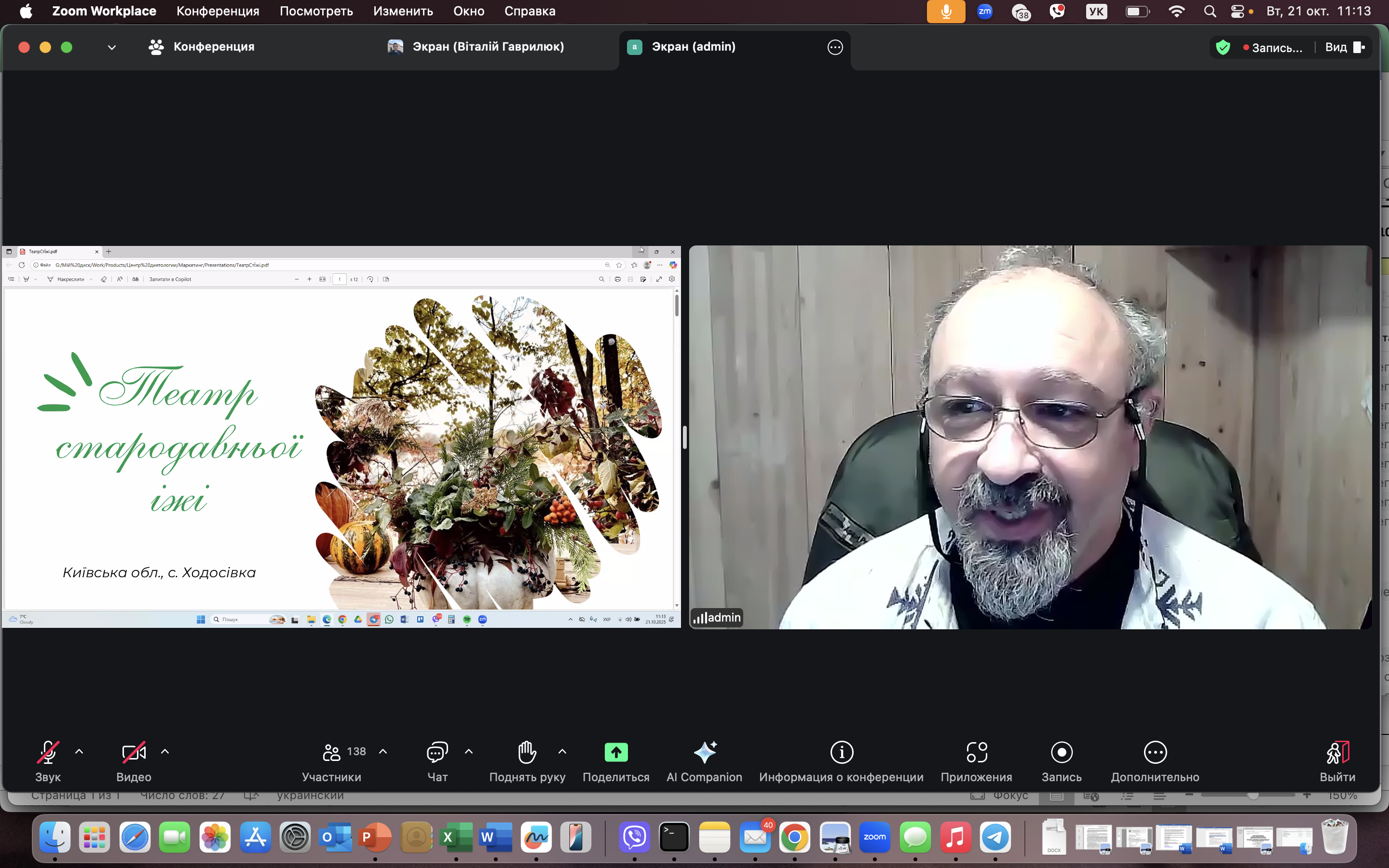This screenshot has height=868, width=1389.
Task: Expand video options arrow next to Video
Action: point(165,751)
